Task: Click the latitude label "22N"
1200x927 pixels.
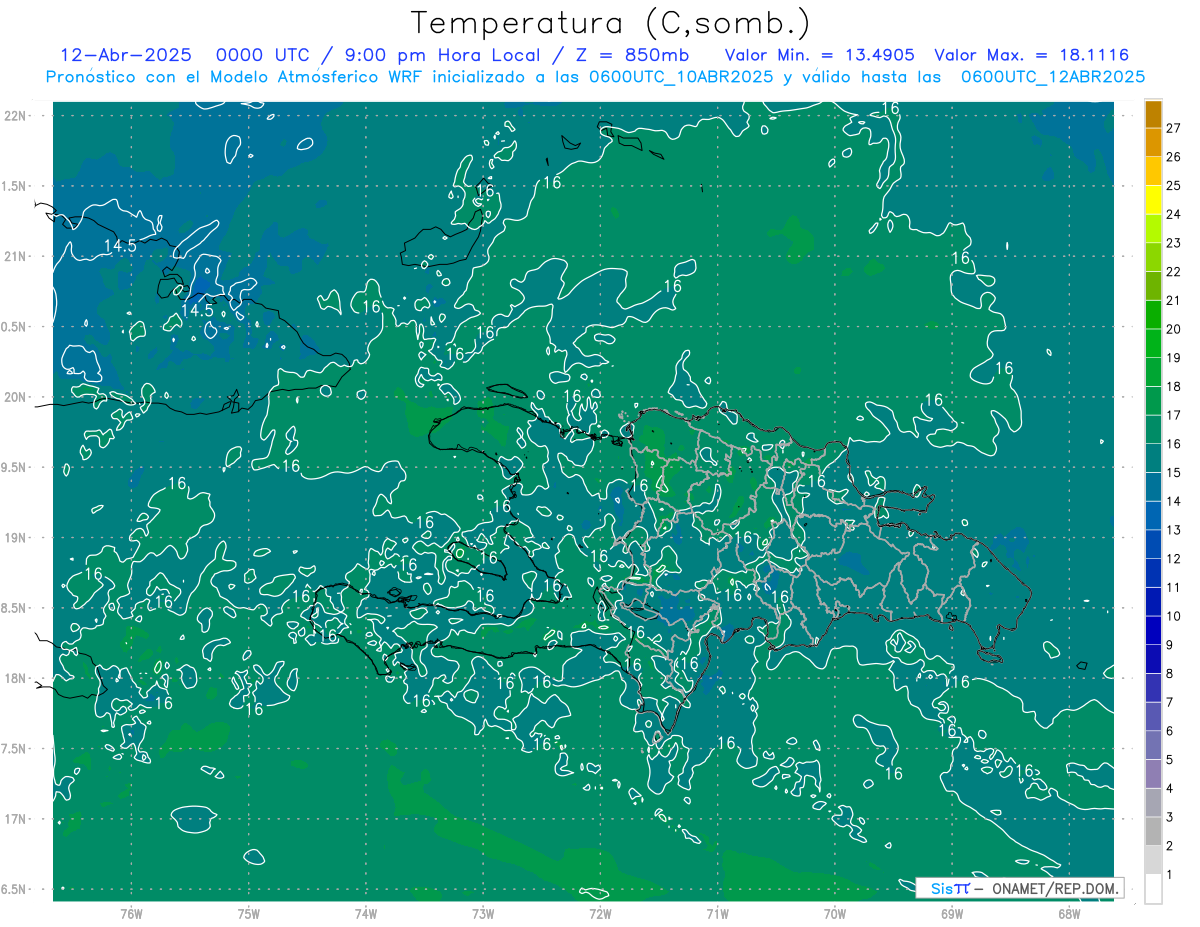Action: tap(14, 116)
